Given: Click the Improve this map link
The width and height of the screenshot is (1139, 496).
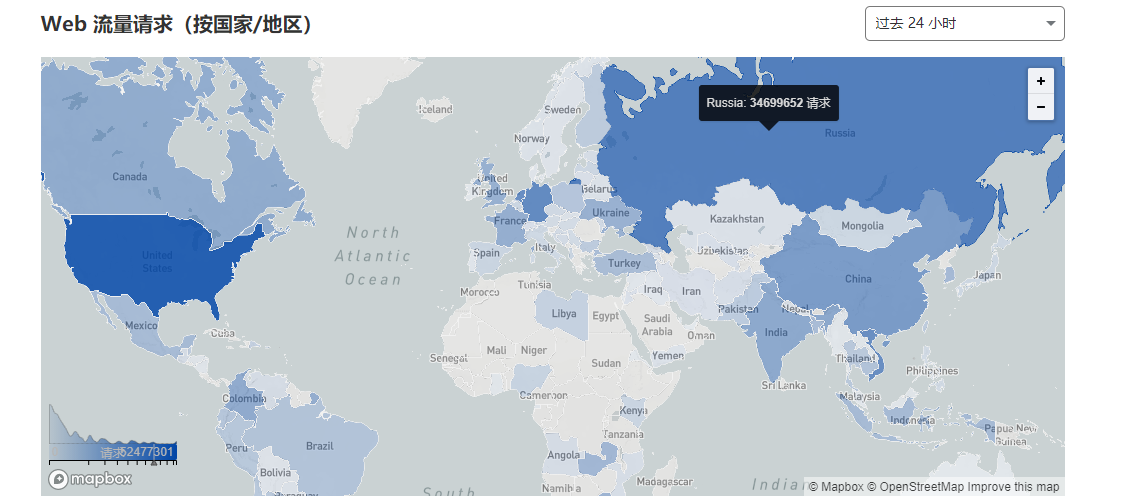Looking at the screenshot, I should [x=1013, y=487].
